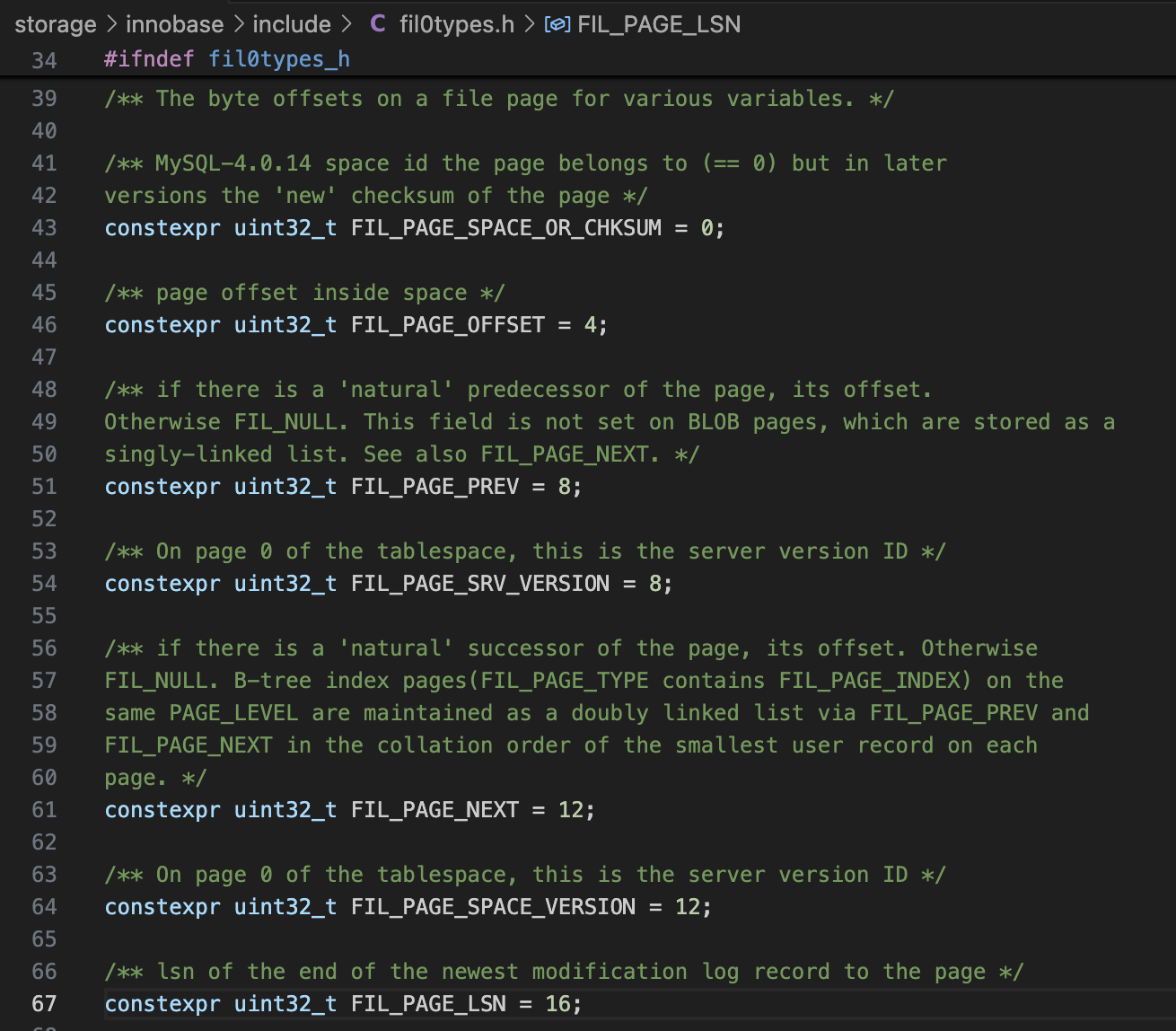
Task: Click the chevron between include and C icon
Action: [x=347, y=24]
